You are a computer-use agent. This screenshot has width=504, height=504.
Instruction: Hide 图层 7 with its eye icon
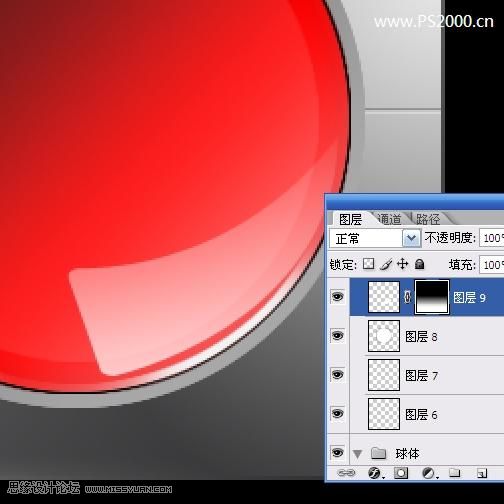338,374
